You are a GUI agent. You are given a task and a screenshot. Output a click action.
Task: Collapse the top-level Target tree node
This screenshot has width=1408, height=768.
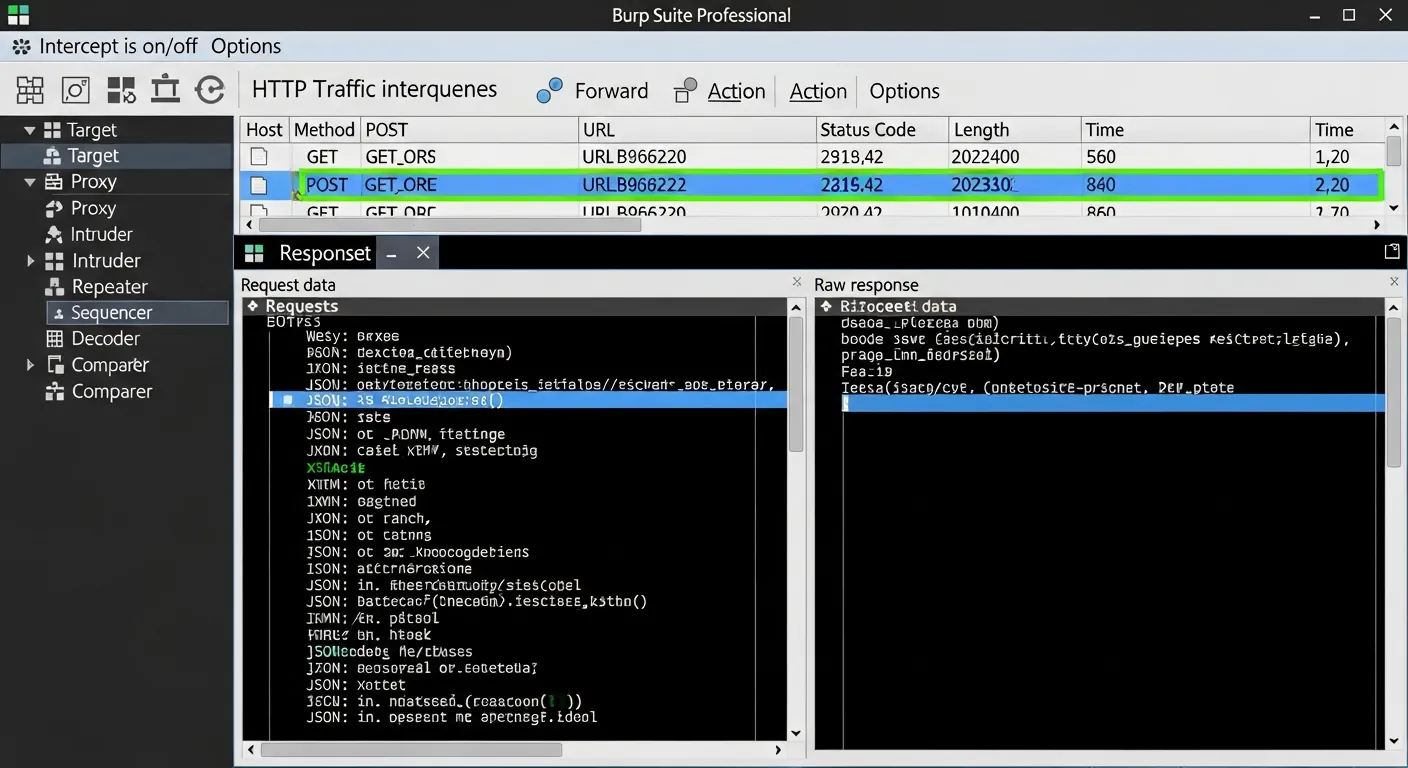(x=29, y=130)
